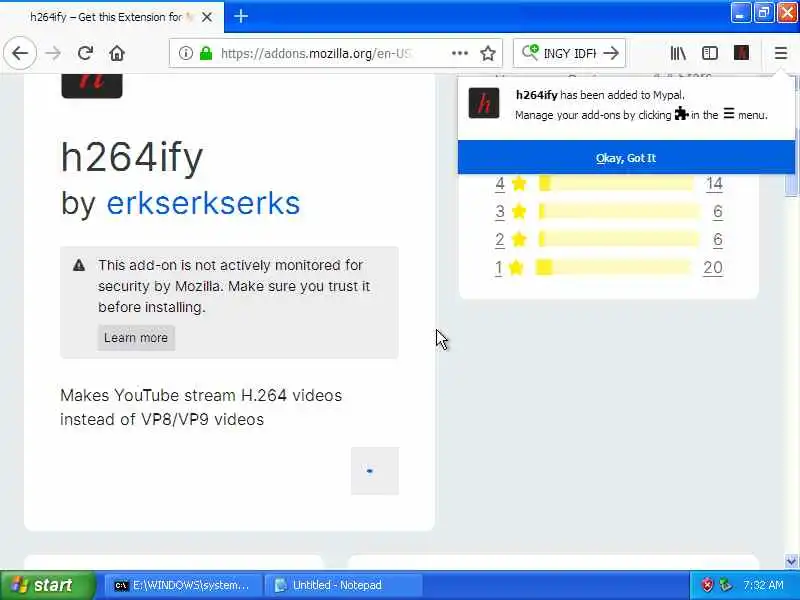Click the h264ify toolbar extension icon

point(741,53)
